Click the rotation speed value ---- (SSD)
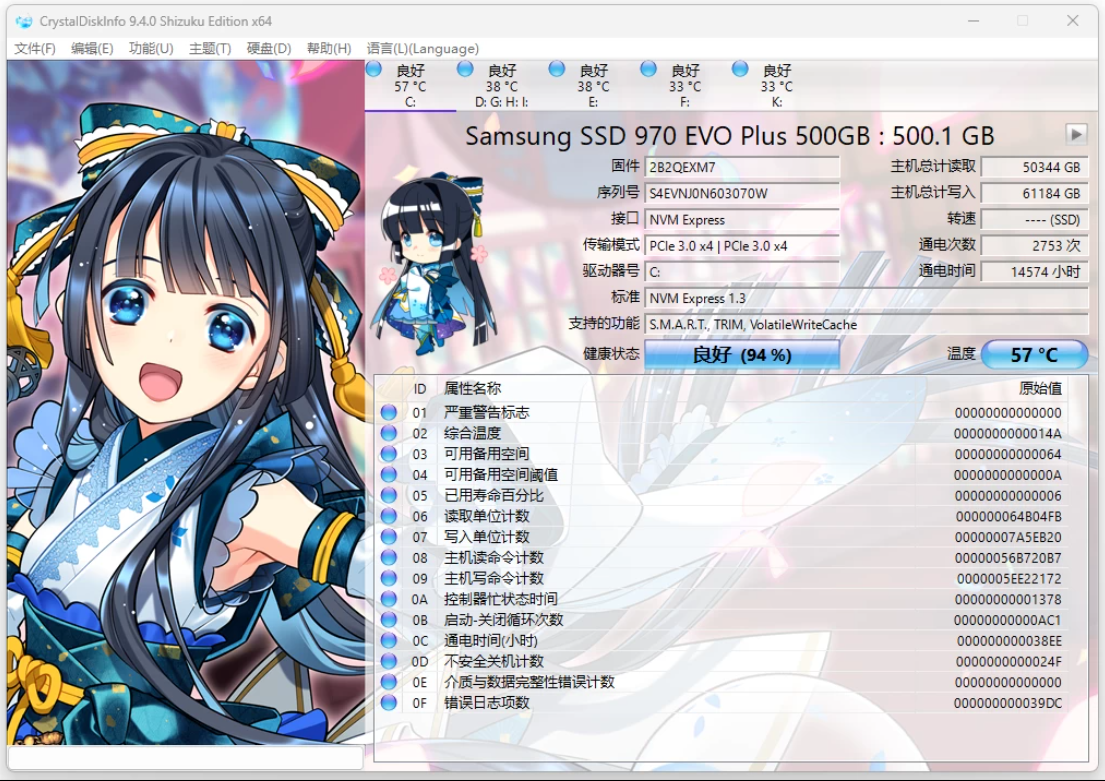This screenshot has width=1105, height=781. [x=1034, y=220]
